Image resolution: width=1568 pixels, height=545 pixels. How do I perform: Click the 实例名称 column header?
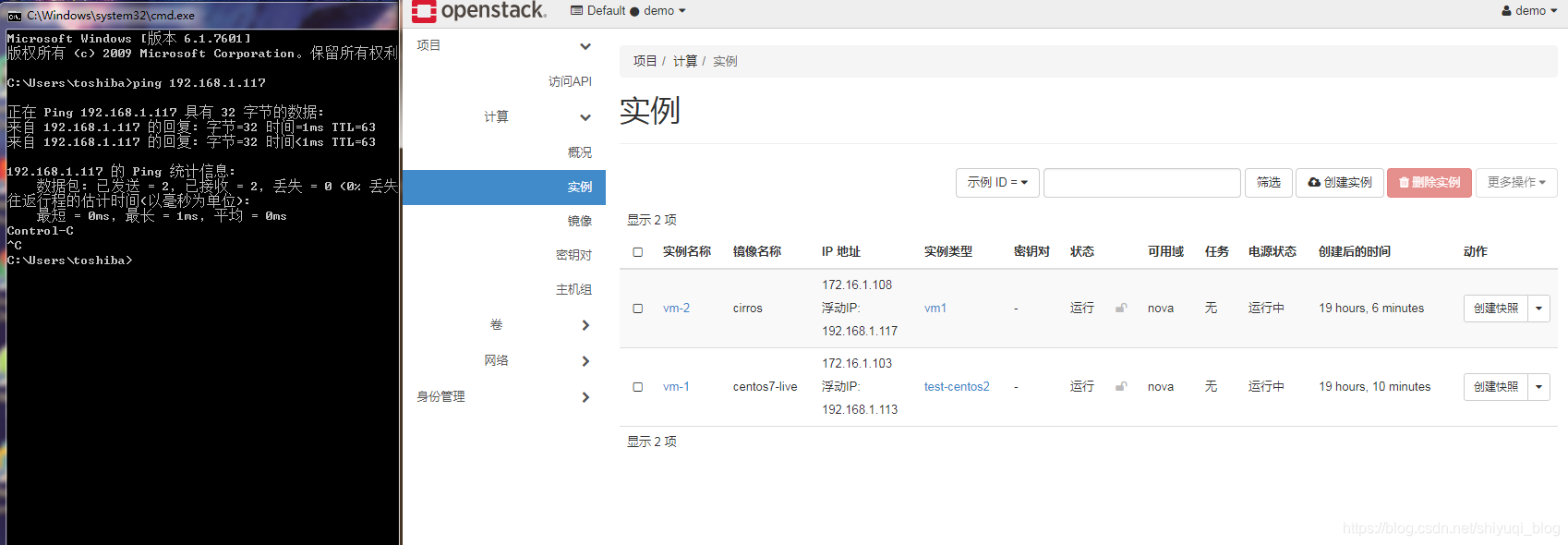pyautogui.click(x=687, y=252)
